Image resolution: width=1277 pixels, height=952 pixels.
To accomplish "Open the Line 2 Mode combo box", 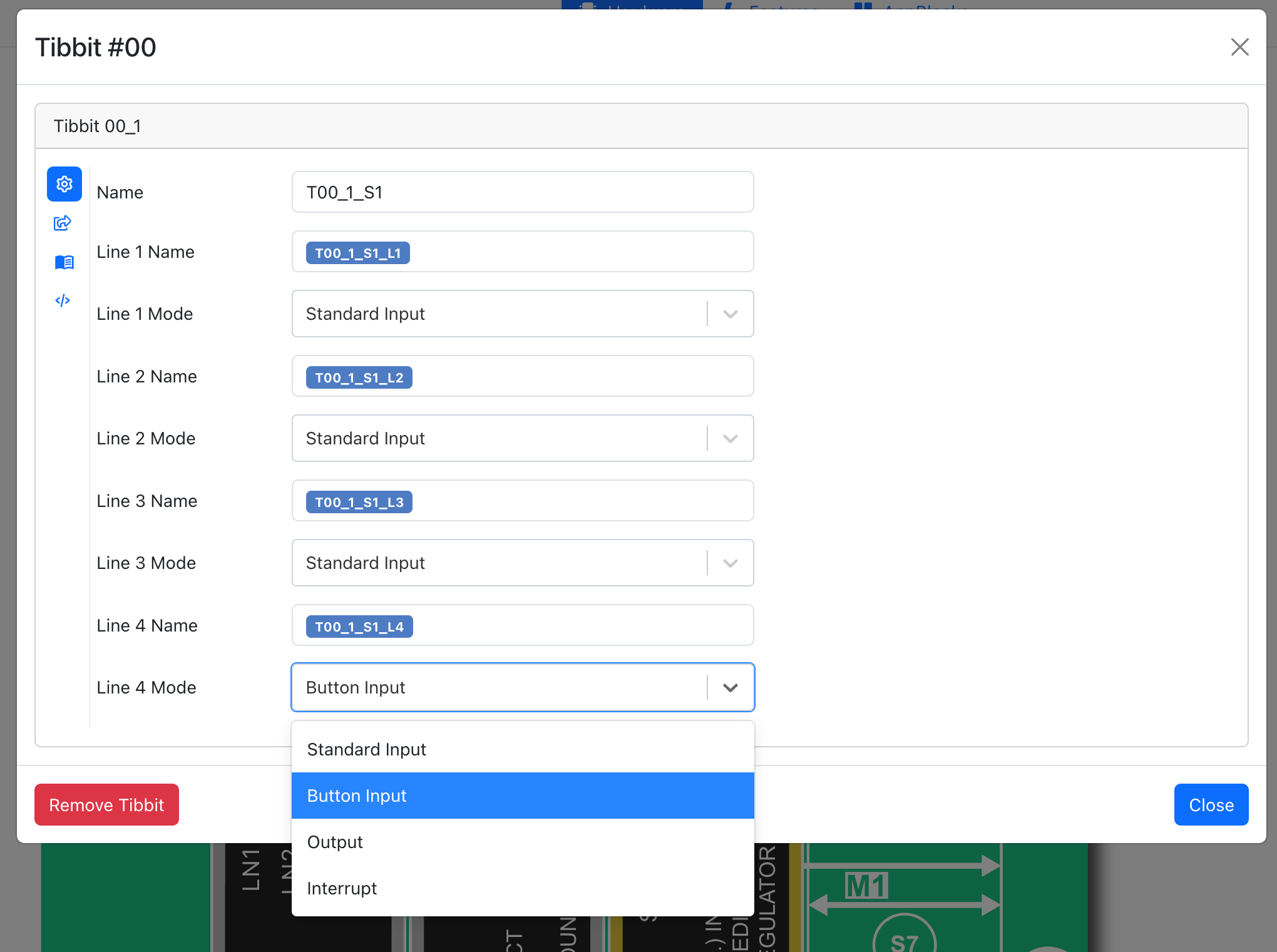I will 523,438.
